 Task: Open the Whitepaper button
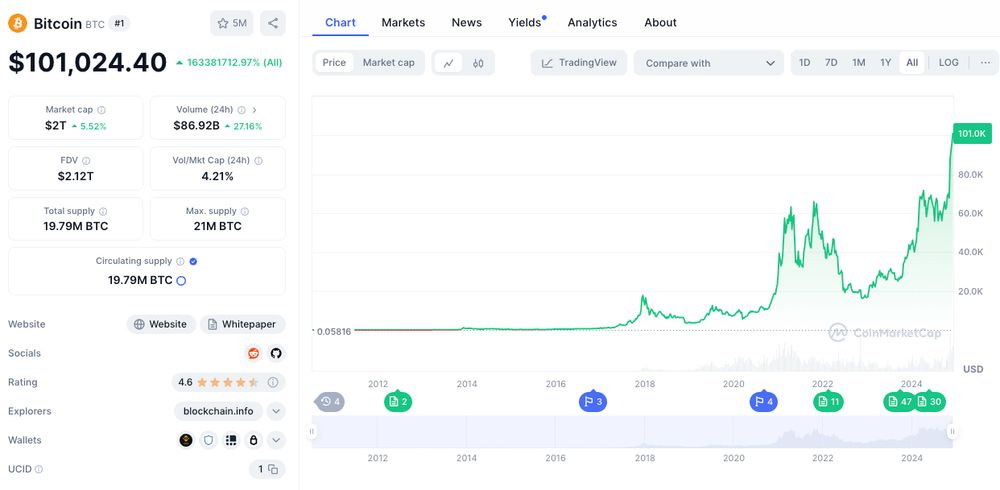(242, 324)
